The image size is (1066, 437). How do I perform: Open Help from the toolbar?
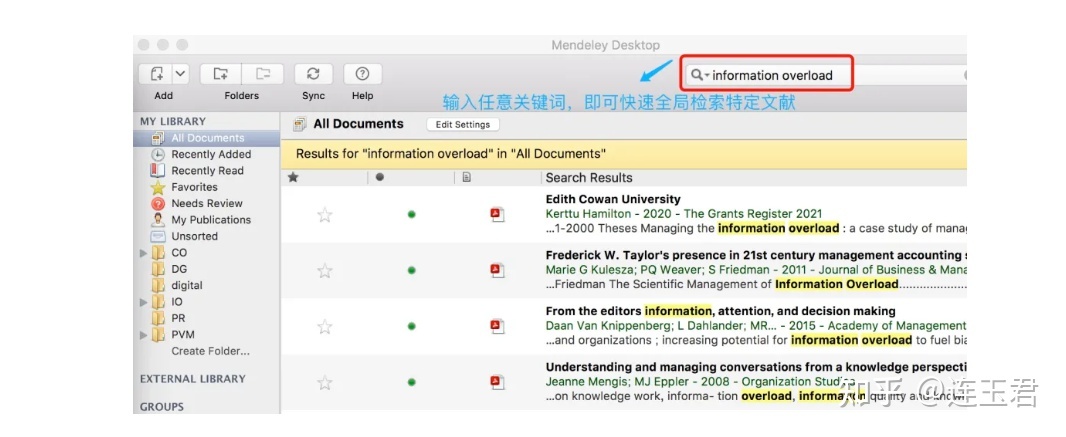[362, 74]
